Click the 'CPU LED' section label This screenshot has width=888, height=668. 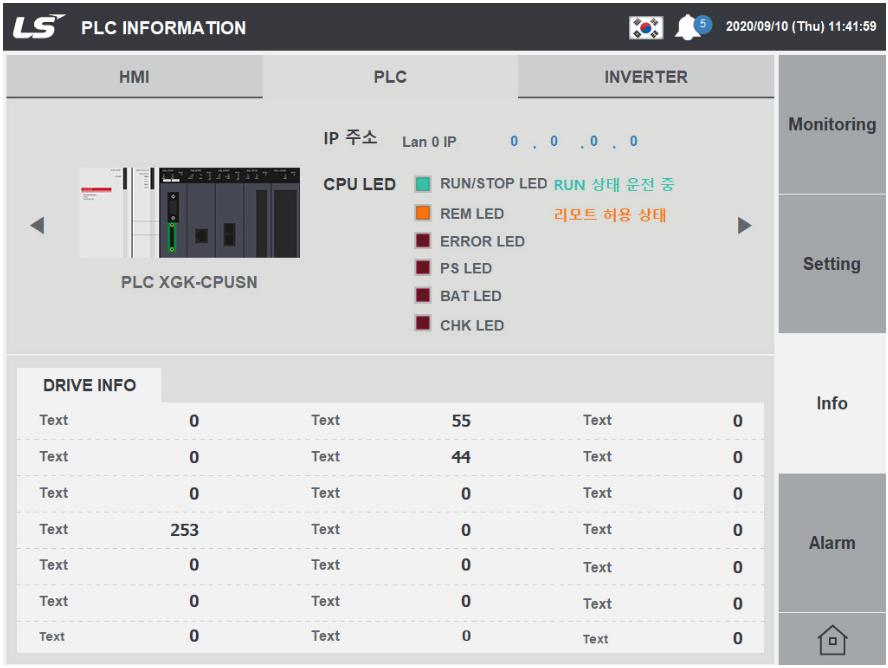click(359, 184)
